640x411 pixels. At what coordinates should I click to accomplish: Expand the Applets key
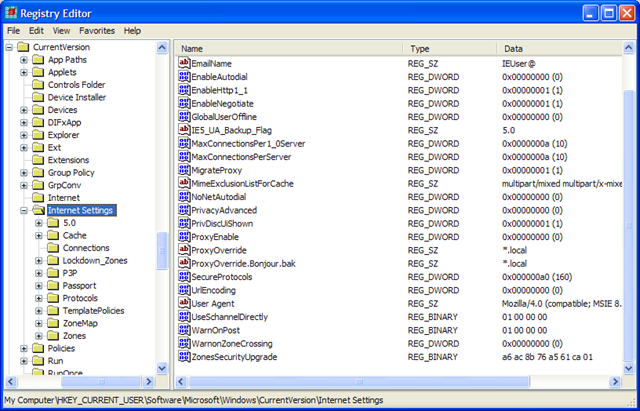point(24,73)
